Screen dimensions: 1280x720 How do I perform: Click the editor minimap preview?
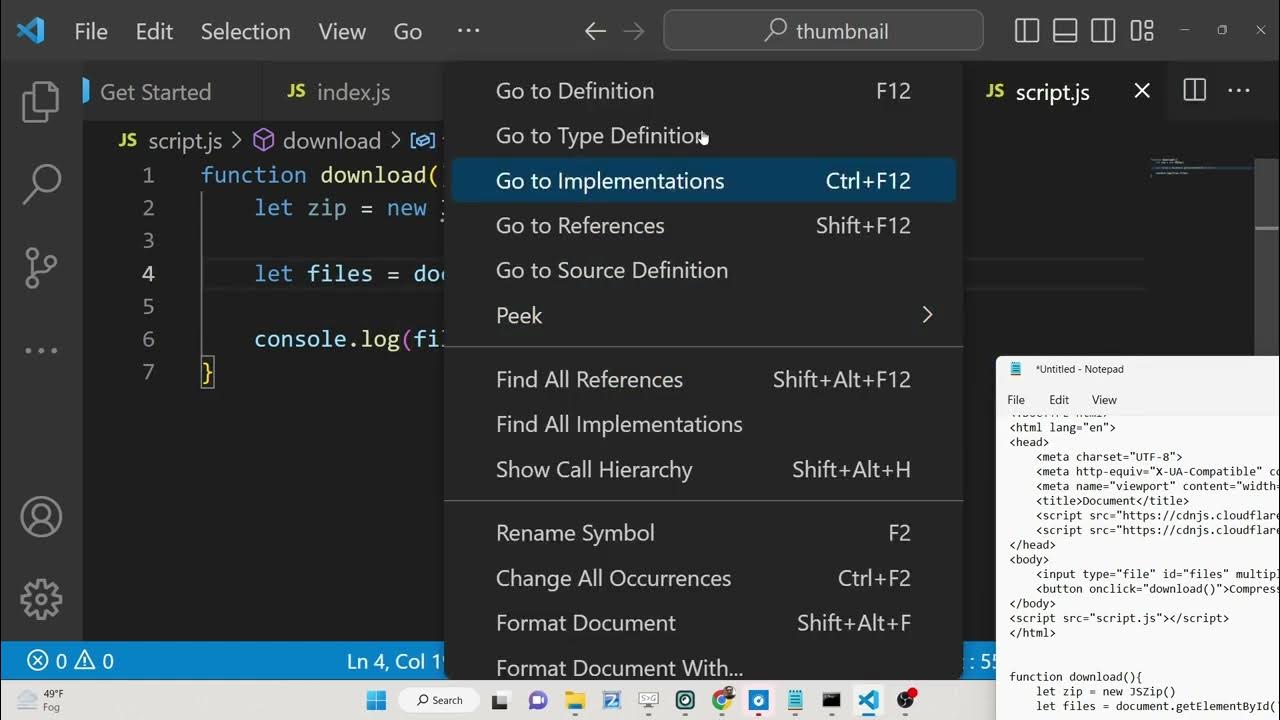click(x=1200, y=168)
